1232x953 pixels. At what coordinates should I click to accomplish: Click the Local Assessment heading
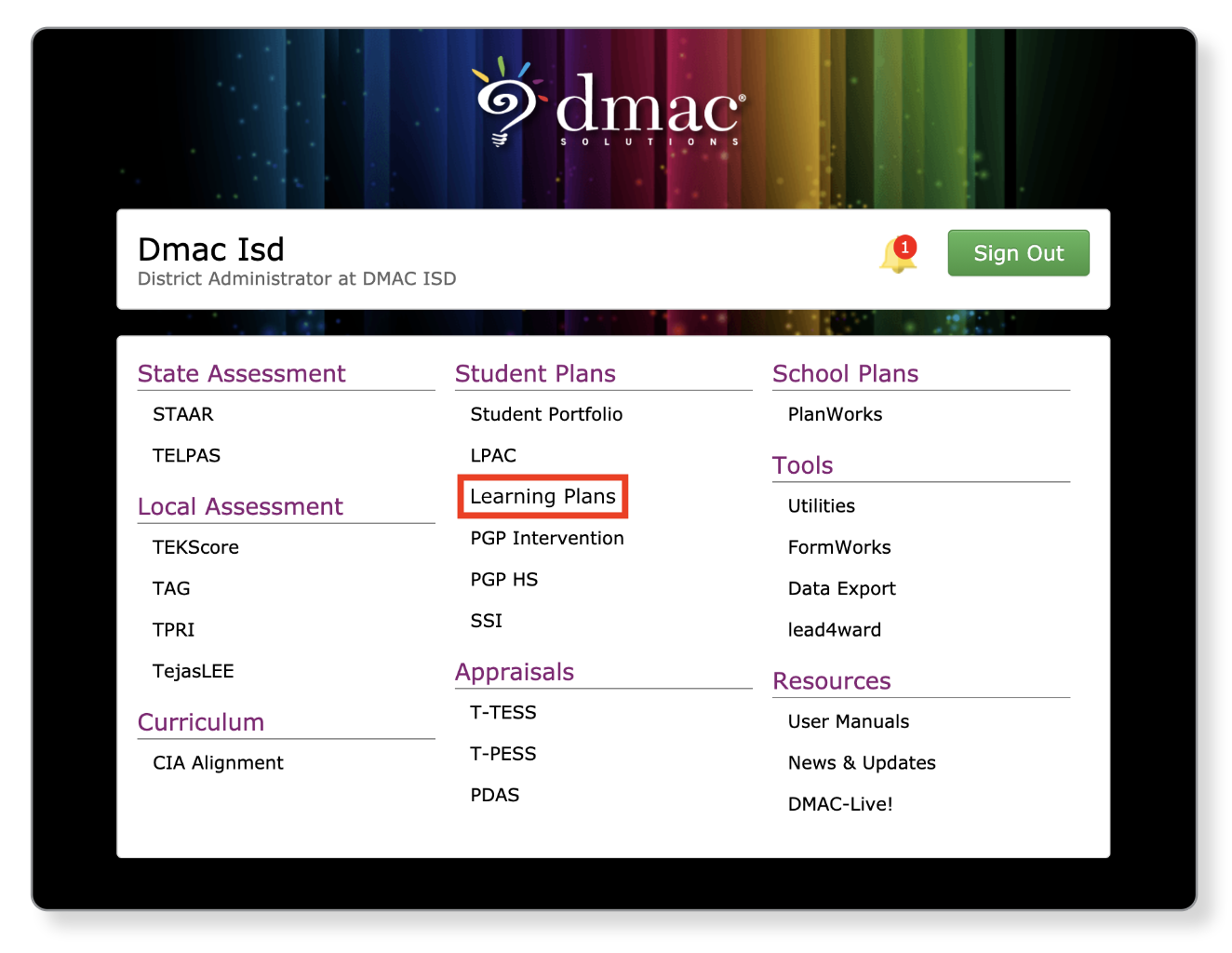click(x=240, y=506)
